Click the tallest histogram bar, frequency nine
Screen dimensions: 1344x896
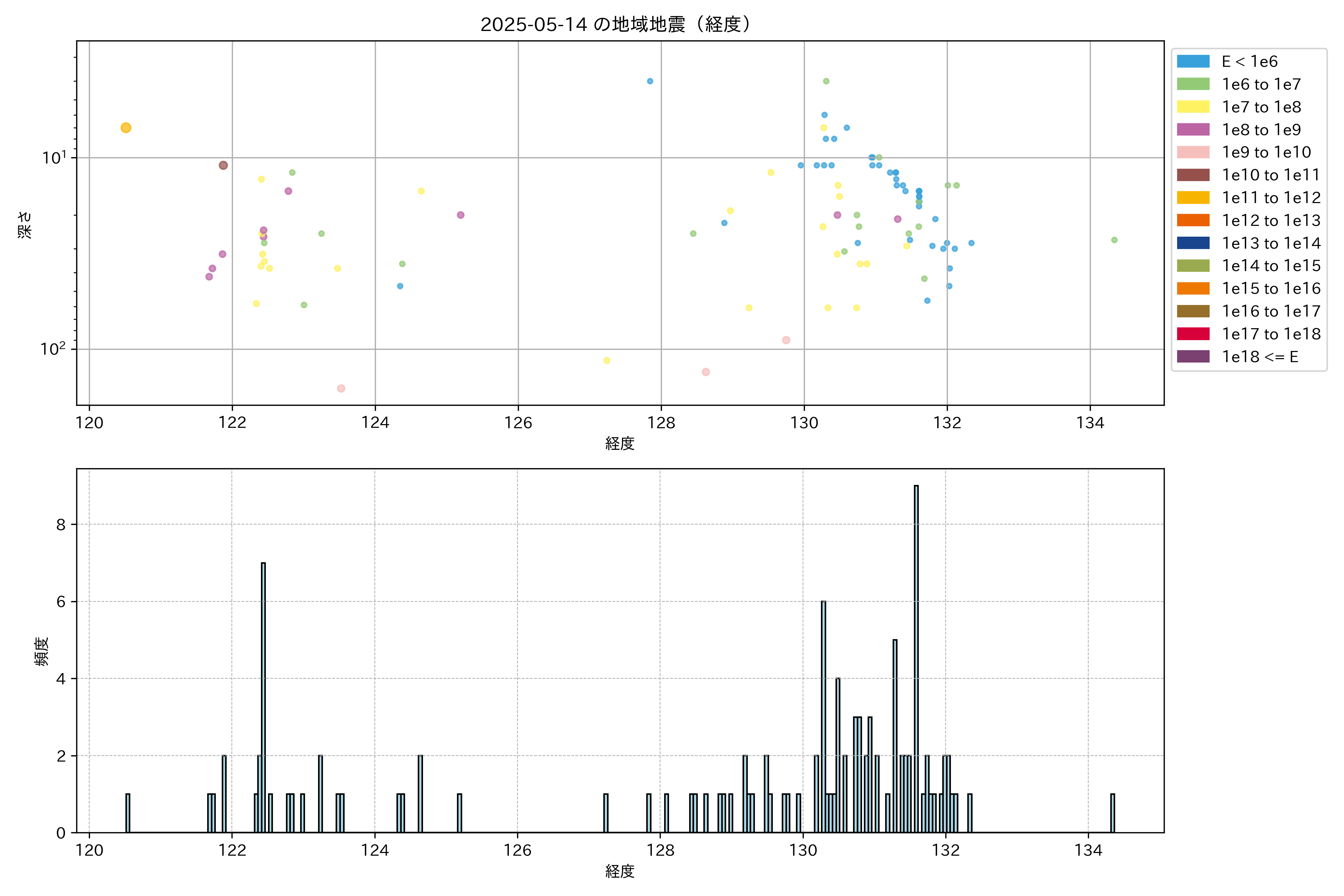[916, 657]
